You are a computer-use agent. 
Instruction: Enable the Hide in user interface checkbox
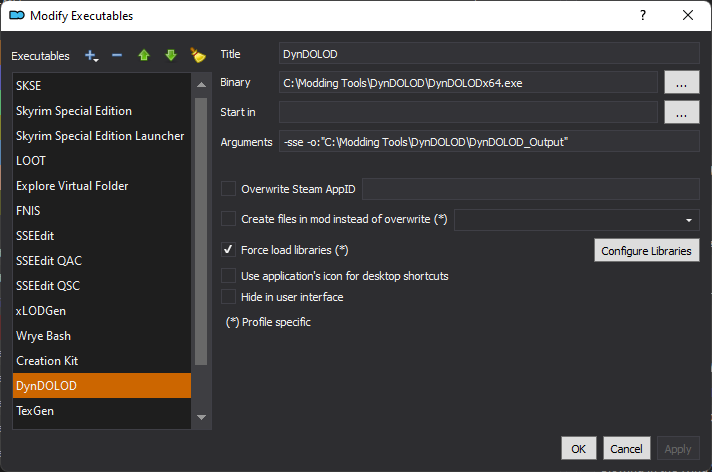[229, 297]
